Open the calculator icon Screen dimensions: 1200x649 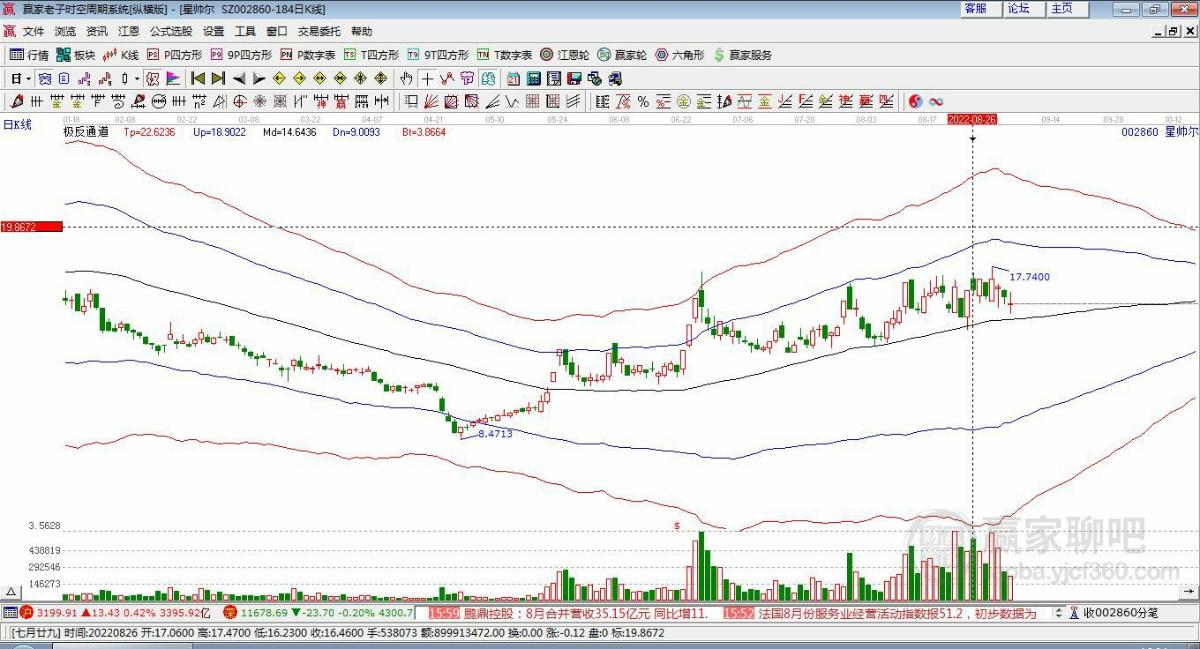click(x=533, y=78)
